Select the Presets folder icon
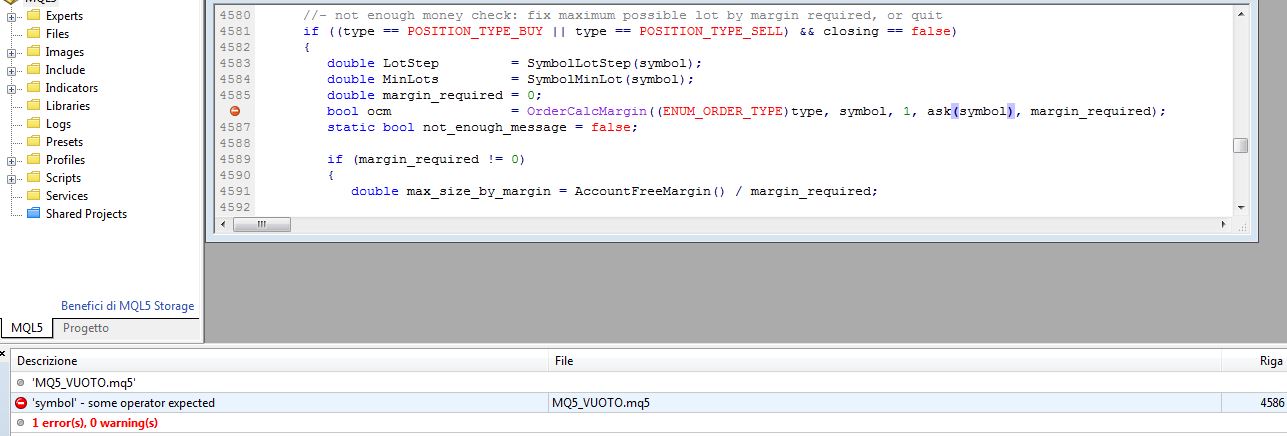 click(x=33, y=142)
